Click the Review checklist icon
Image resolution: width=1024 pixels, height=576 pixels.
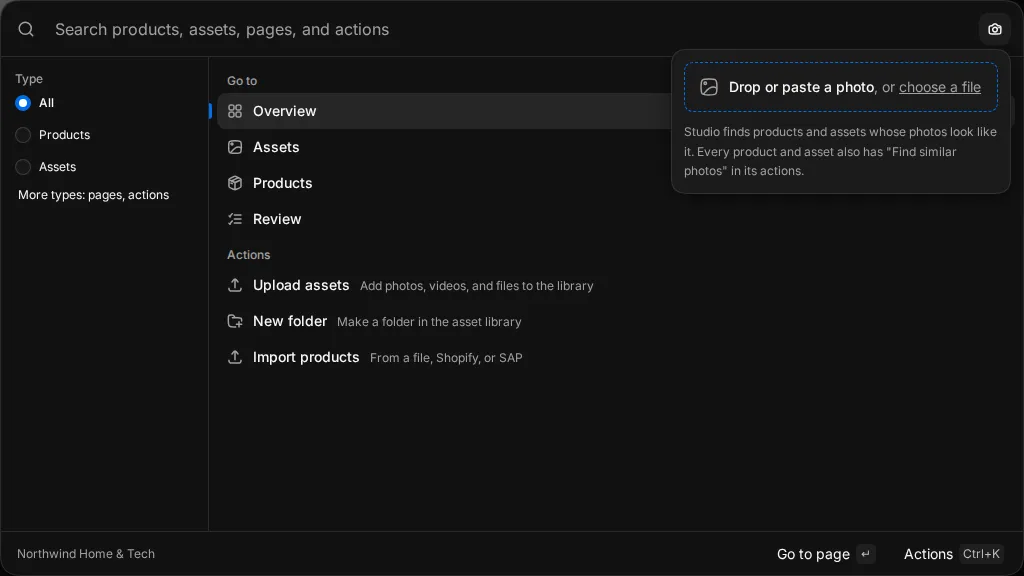pyautogui.click(x=235, y=219)
